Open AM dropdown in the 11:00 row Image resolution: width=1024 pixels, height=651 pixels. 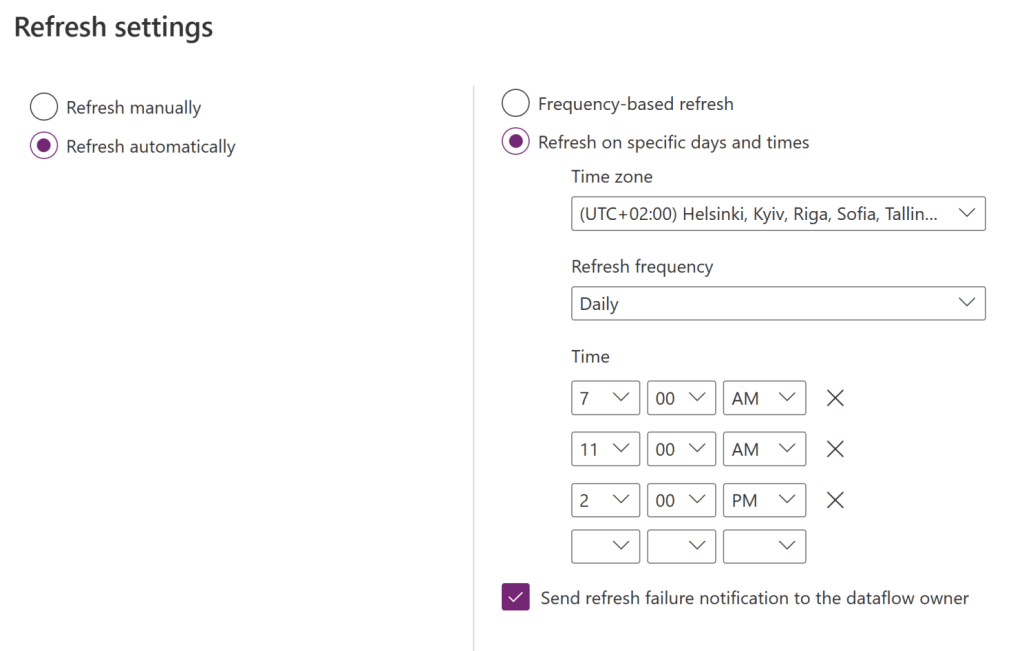(x=764, y=449)
